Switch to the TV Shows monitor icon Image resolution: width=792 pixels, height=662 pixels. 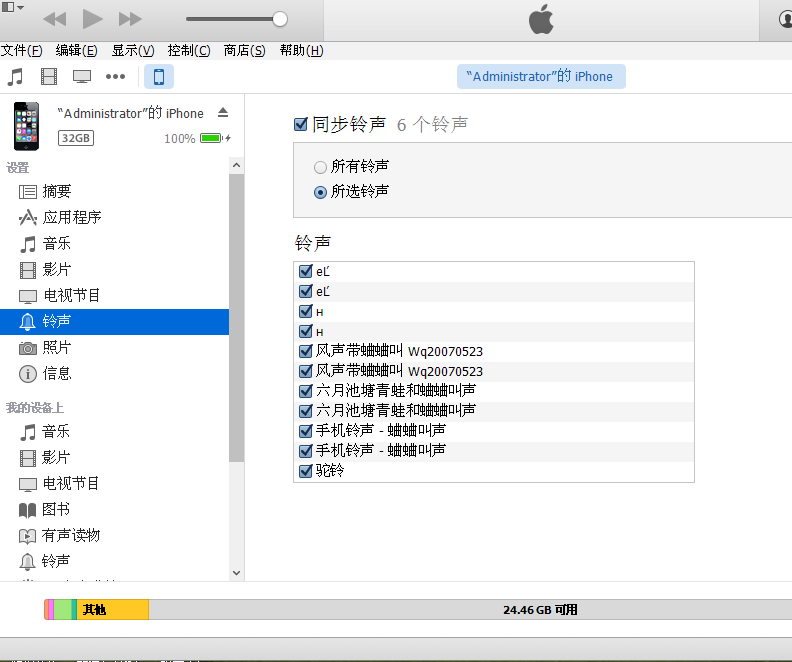click(x=82, y=77)
